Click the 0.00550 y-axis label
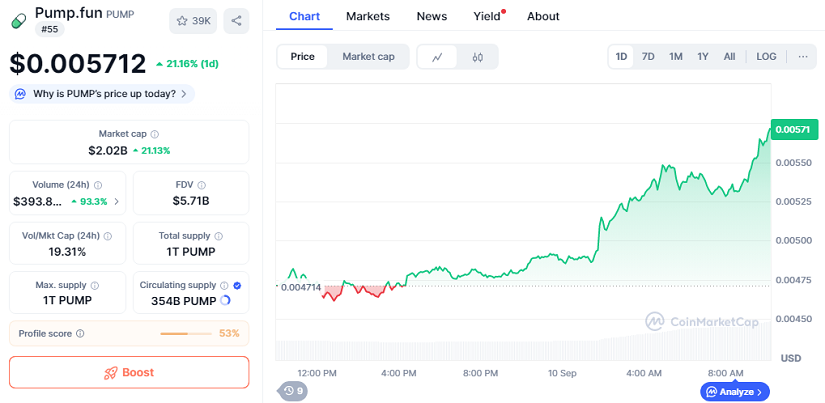 pos(792,163)
